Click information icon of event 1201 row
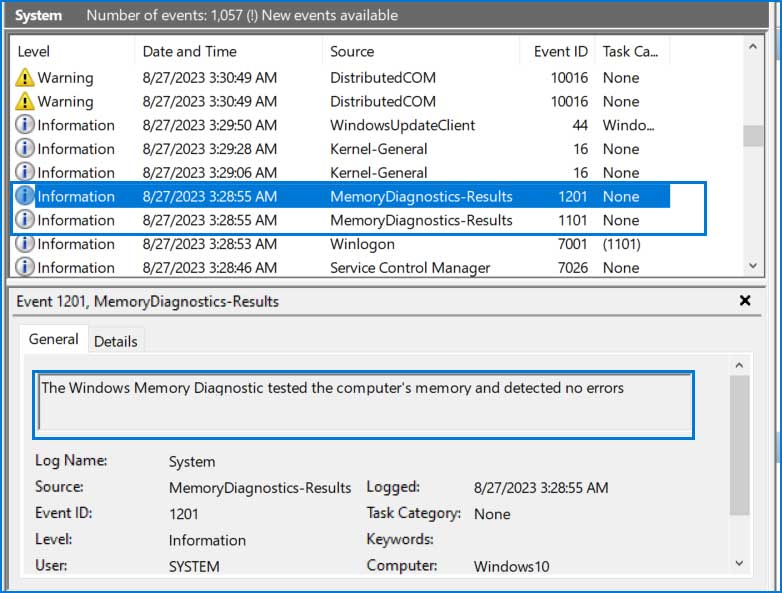 24,196
